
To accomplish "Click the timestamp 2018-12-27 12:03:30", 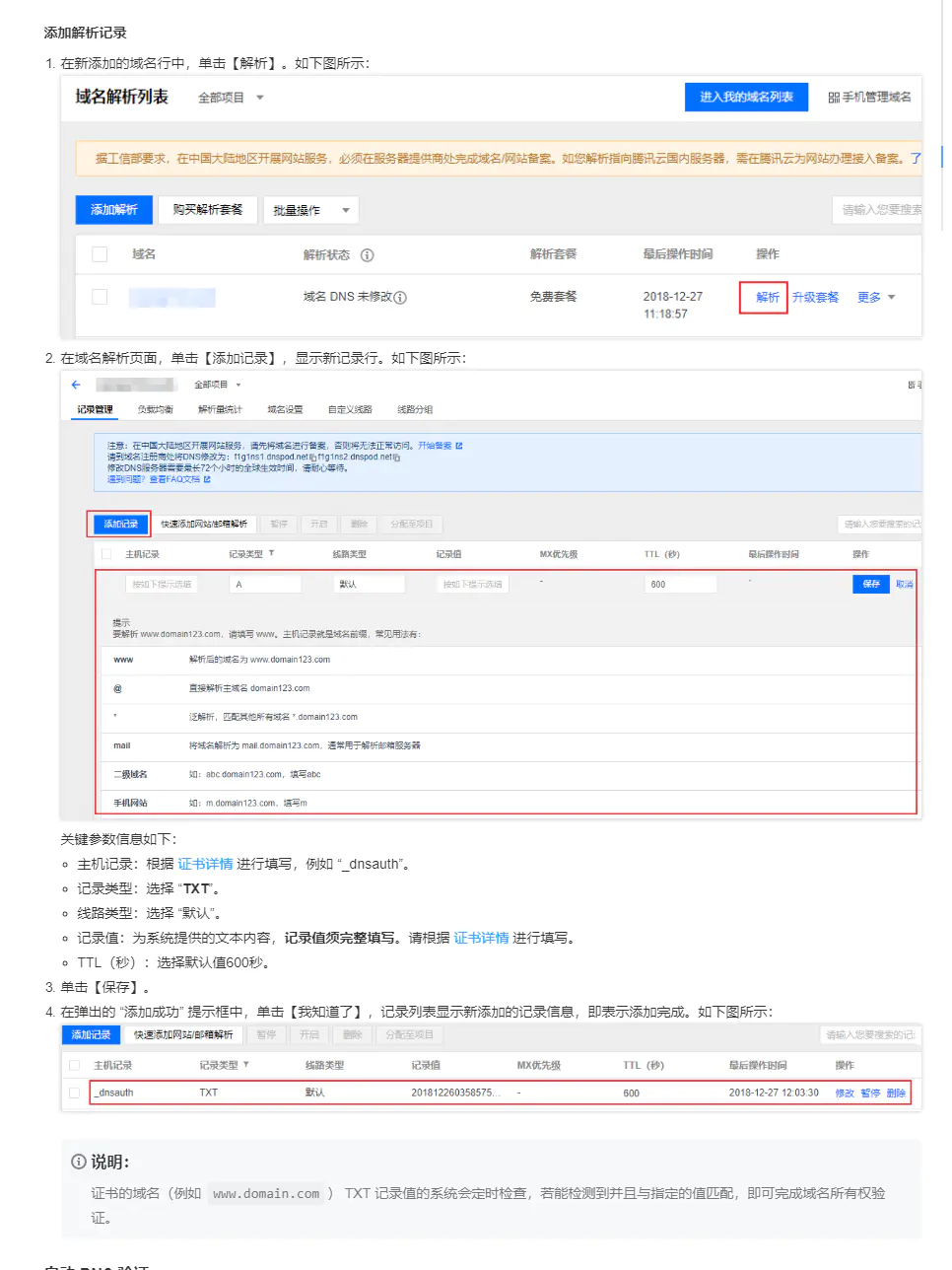I will 774,1093.
